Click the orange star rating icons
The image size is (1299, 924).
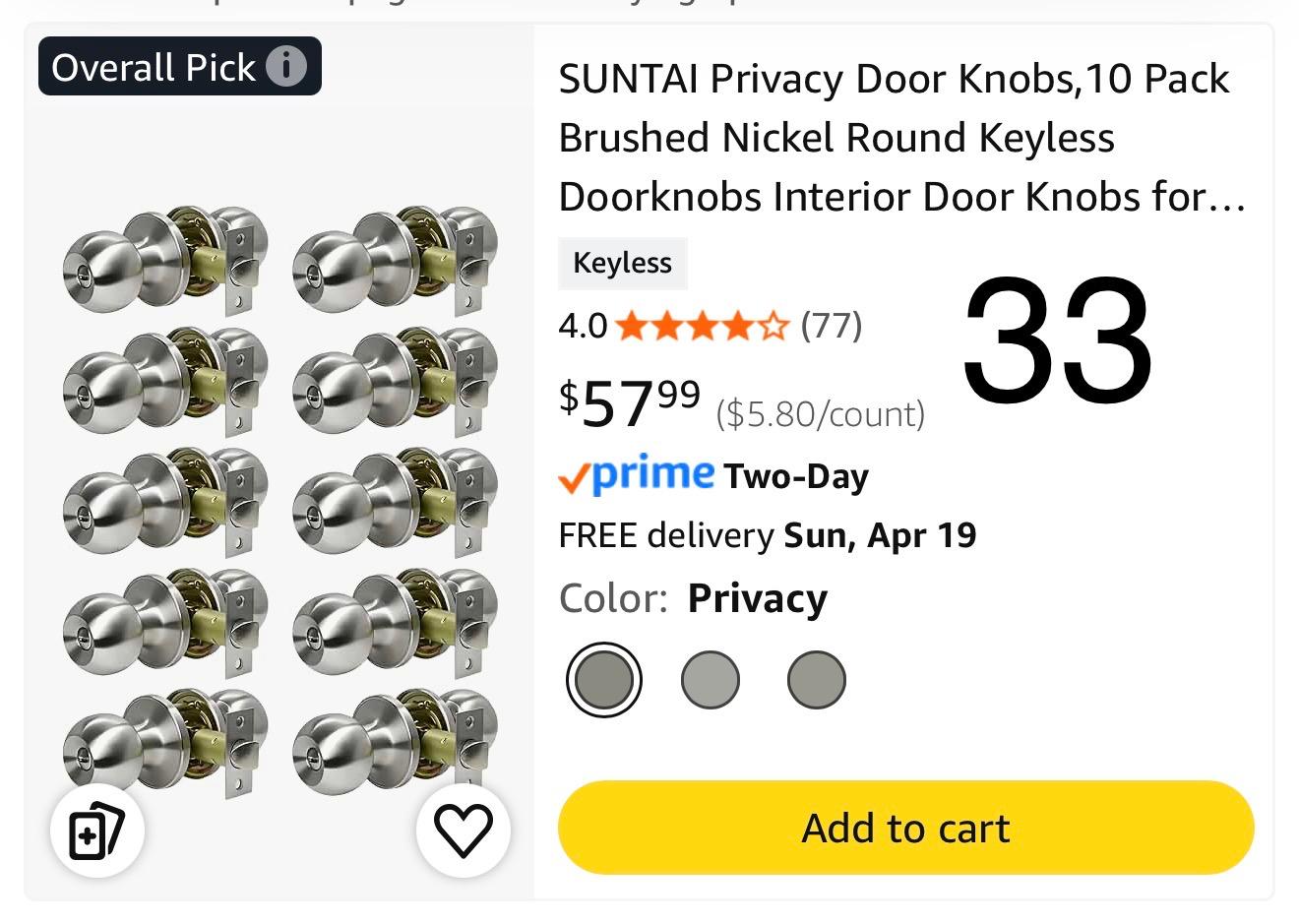(702, 325)
